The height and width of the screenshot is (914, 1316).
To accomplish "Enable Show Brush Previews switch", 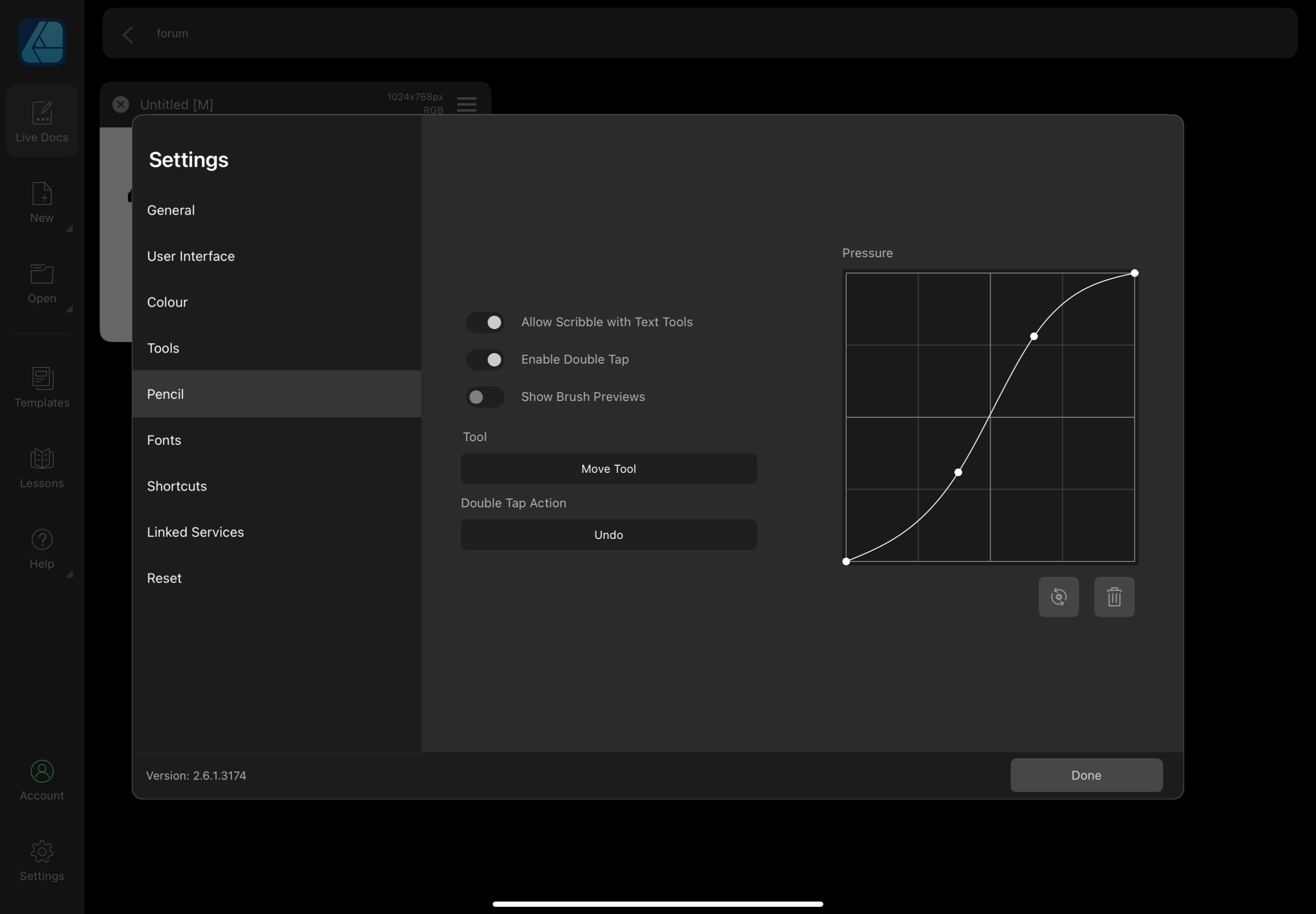I will click(485, 397).
